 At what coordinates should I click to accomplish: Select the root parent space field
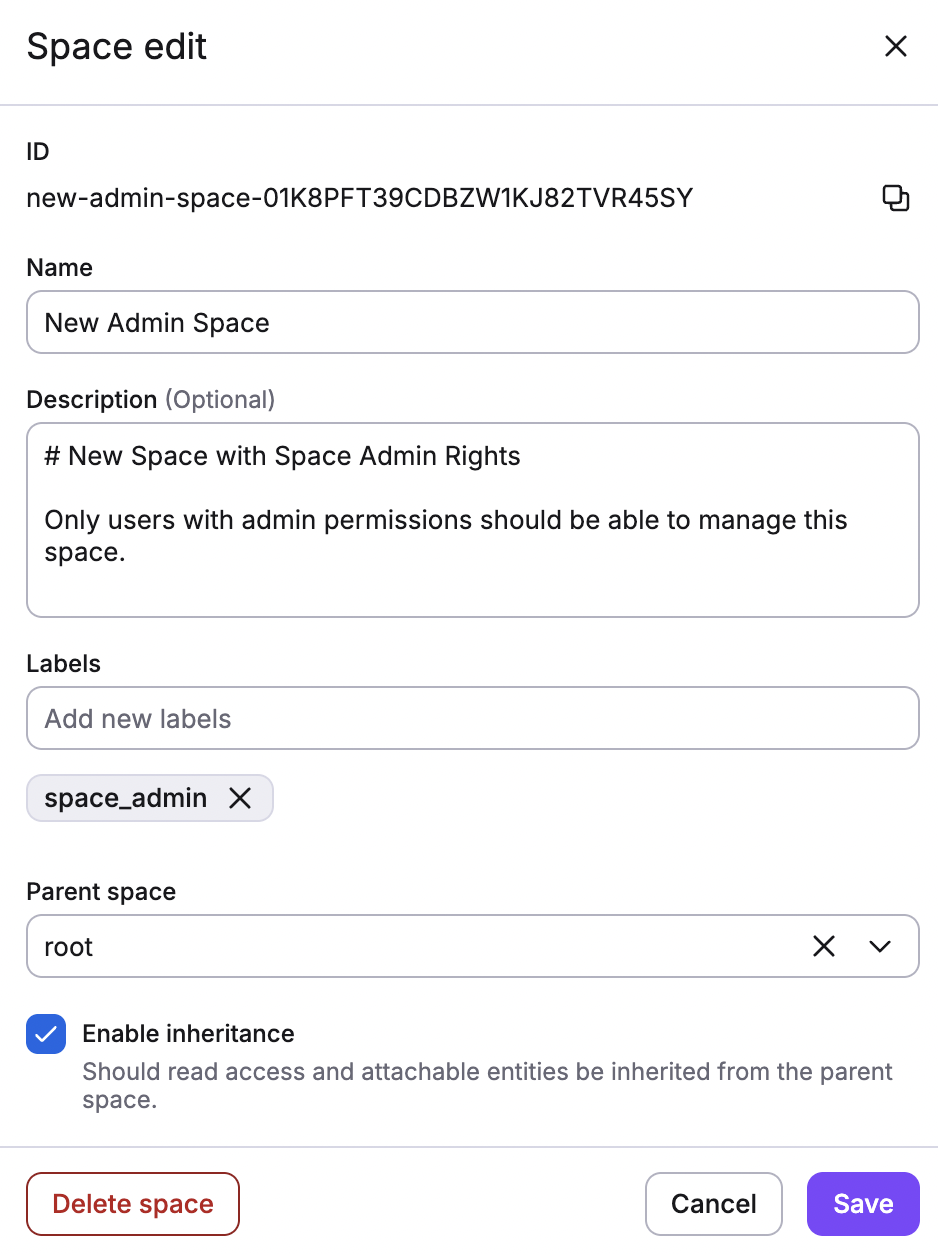coord(400,946)
